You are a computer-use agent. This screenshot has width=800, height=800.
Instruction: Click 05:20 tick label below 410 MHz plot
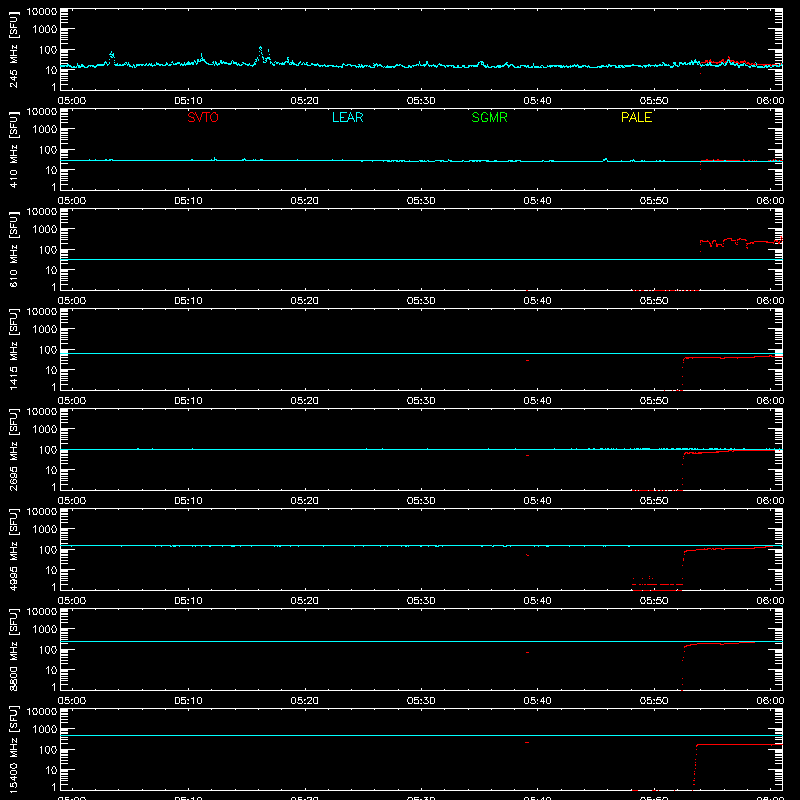pyautogui.click(x=305, y=201)
